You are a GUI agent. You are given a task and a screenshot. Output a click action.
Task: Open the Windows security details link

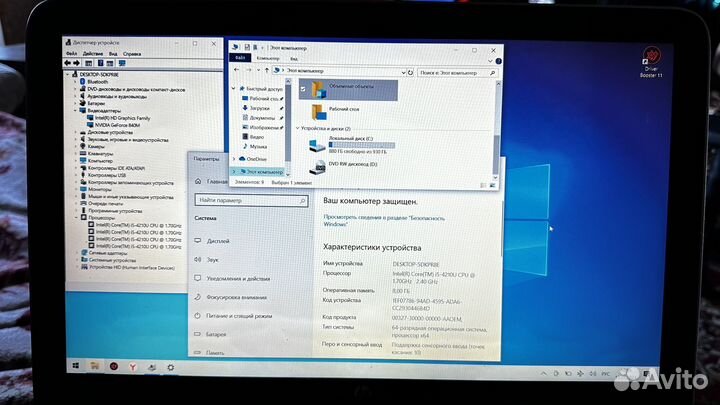(384, 221)
